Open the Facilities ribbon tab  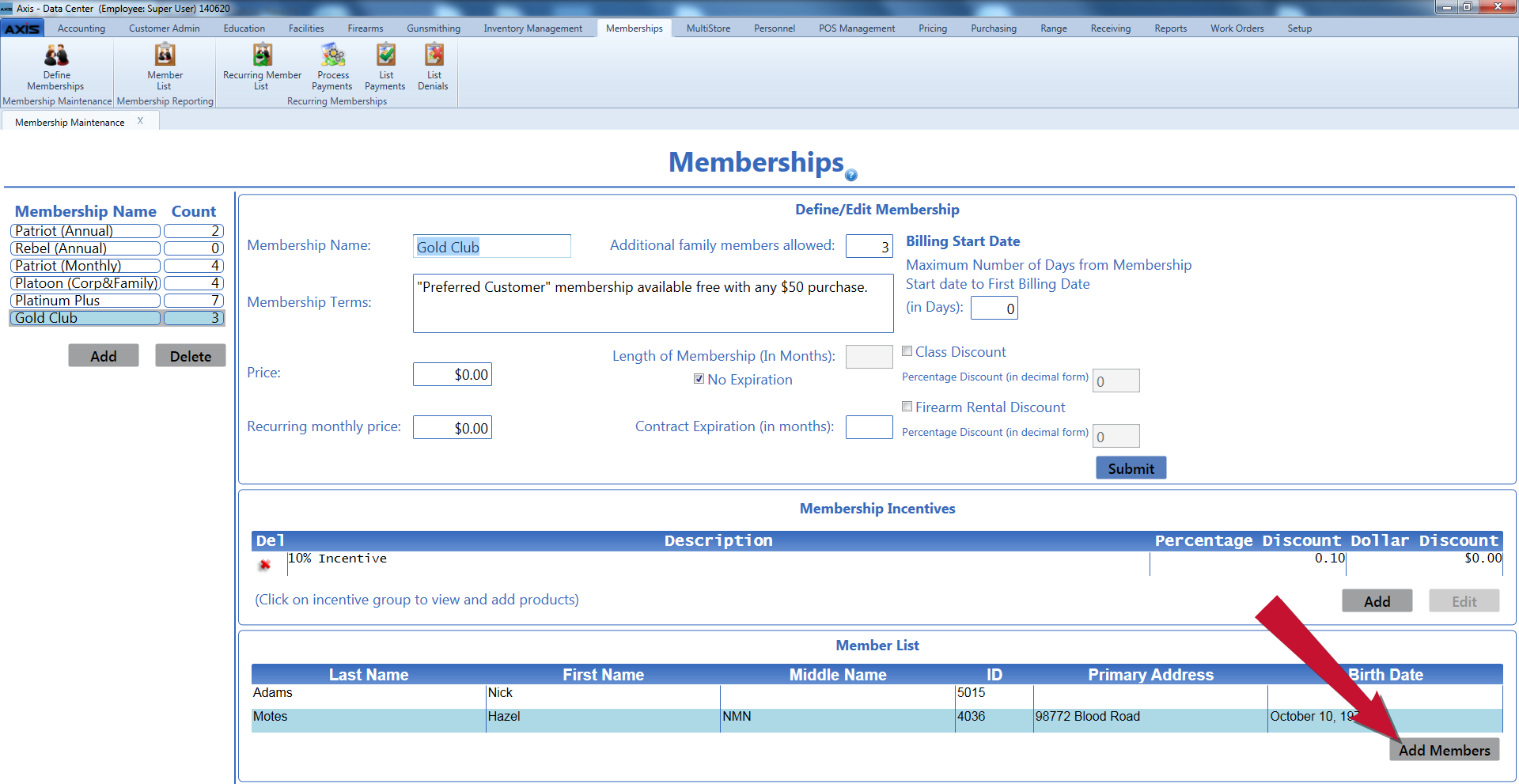click(306, 28)
